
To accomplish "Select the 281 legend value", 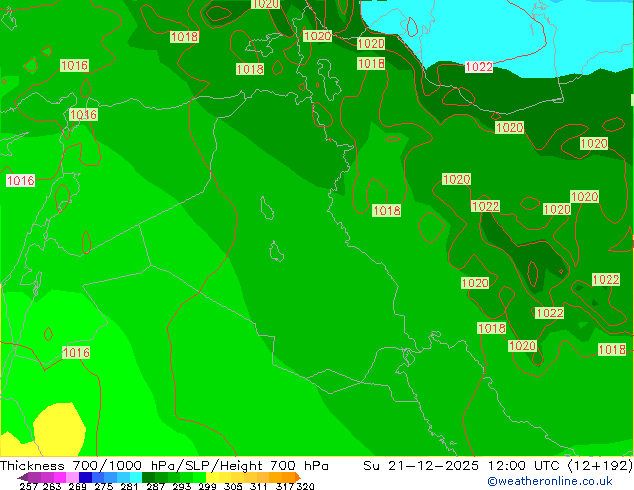I will pyautogui.click(x=129, y=486).
